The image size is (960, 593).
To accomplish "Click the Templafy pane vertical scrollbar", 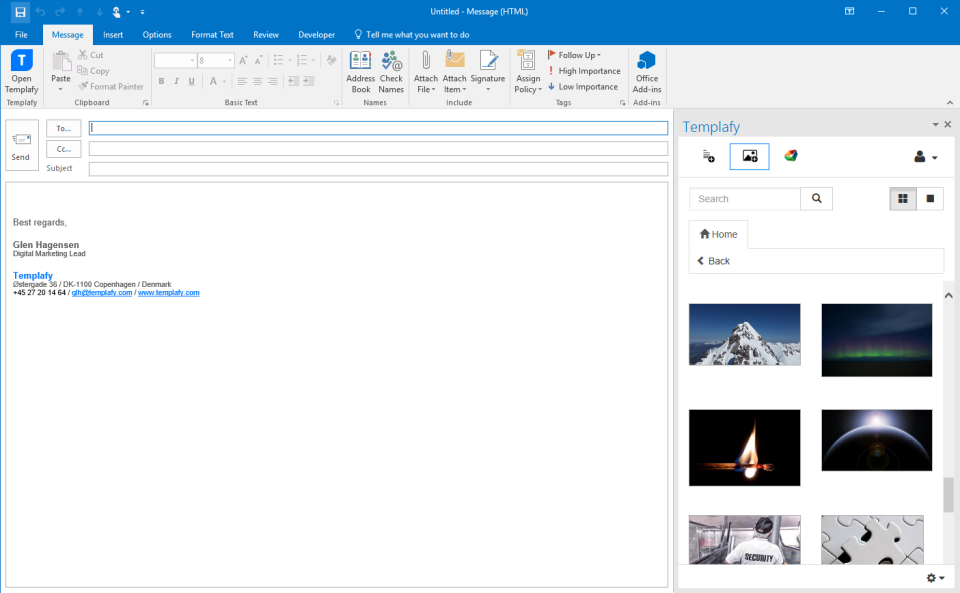I will pos(949,494).
